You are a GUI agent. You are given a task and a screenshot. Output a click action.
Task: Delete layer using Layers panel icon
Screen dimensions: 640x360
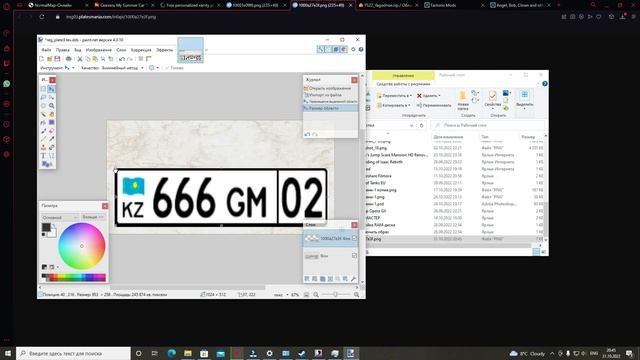315,279
